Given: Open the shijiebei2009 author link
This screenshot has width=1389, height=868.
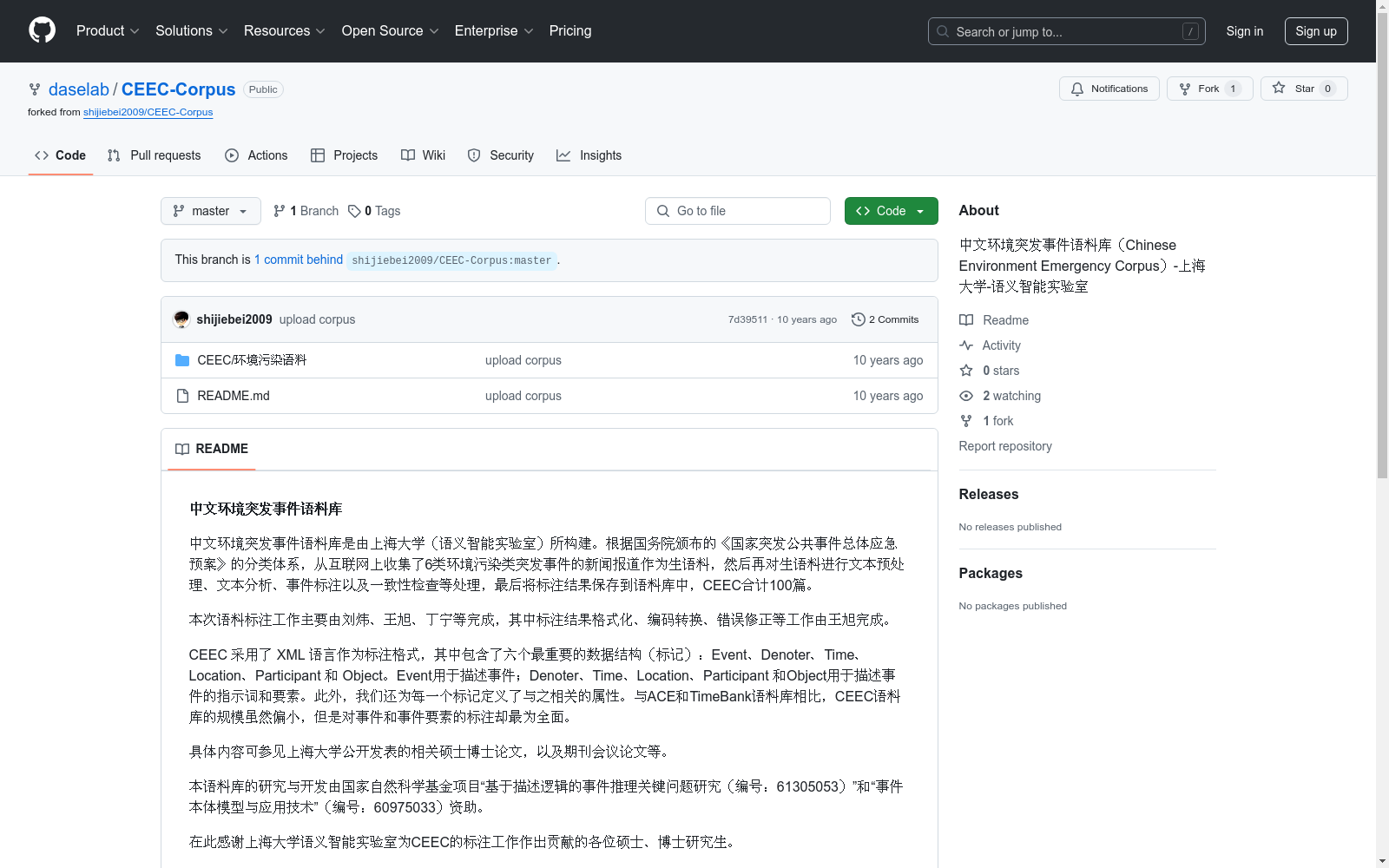Looking at the screenshot, I should pos(234,319).
